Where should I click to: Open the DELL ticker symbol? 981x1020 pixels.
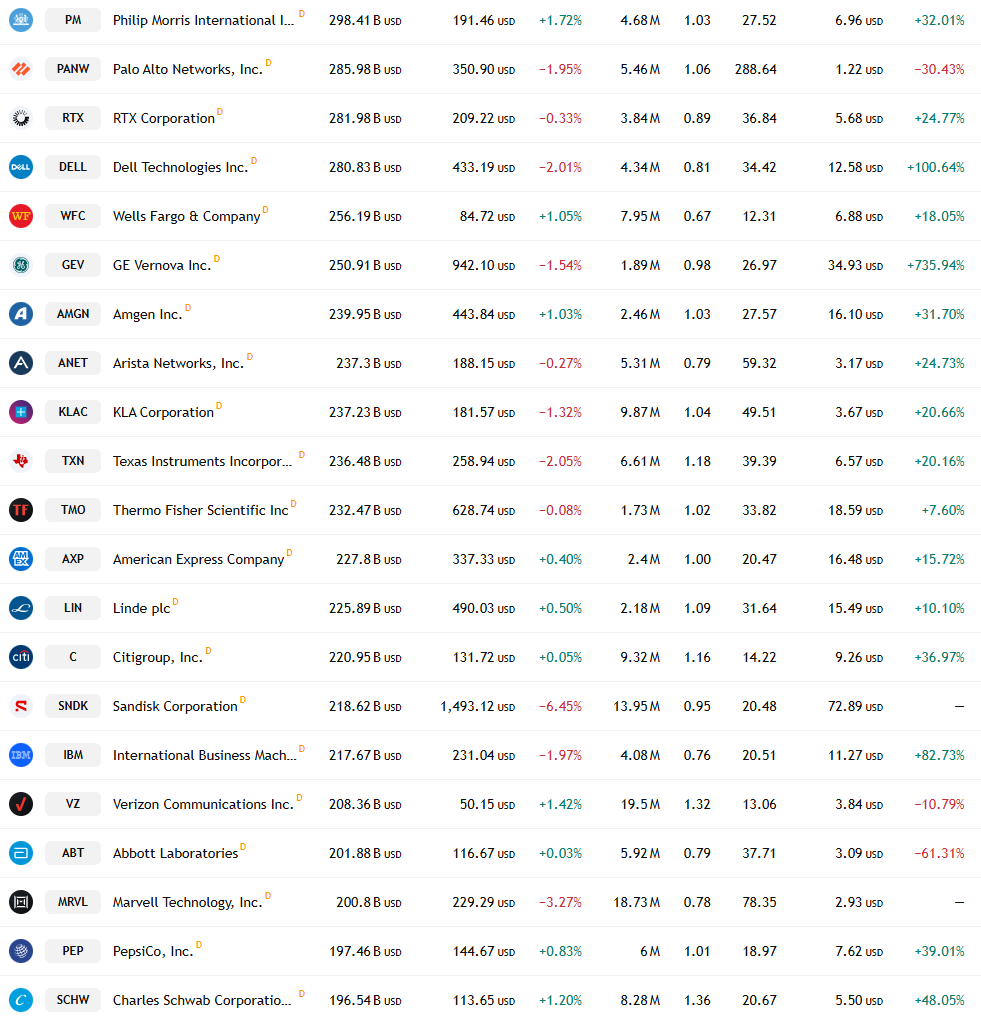coord(73,167)
